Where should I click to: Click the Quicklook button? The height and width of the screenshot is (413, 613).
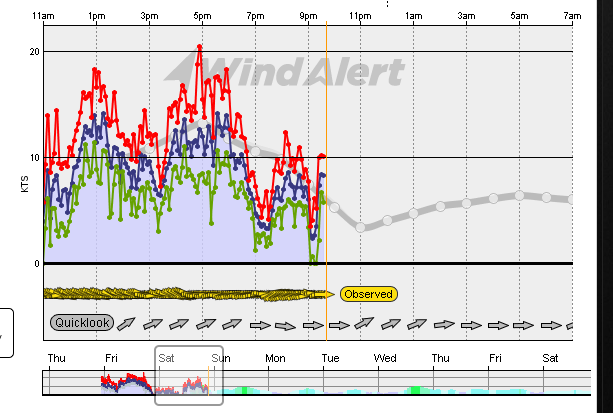[x=82, y=323]
